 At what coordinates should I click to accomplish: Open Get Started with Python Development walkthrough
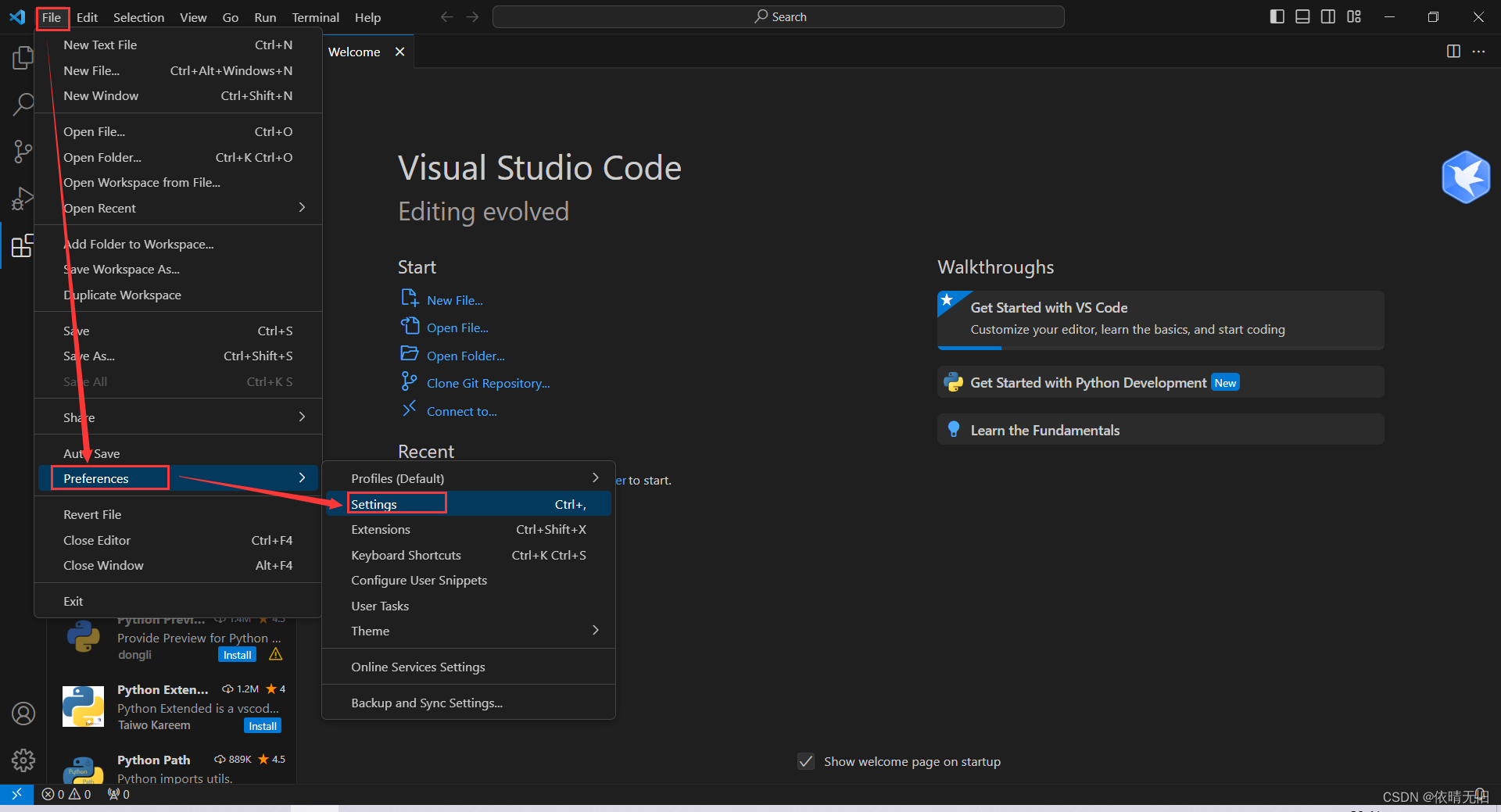[1160, 382]
